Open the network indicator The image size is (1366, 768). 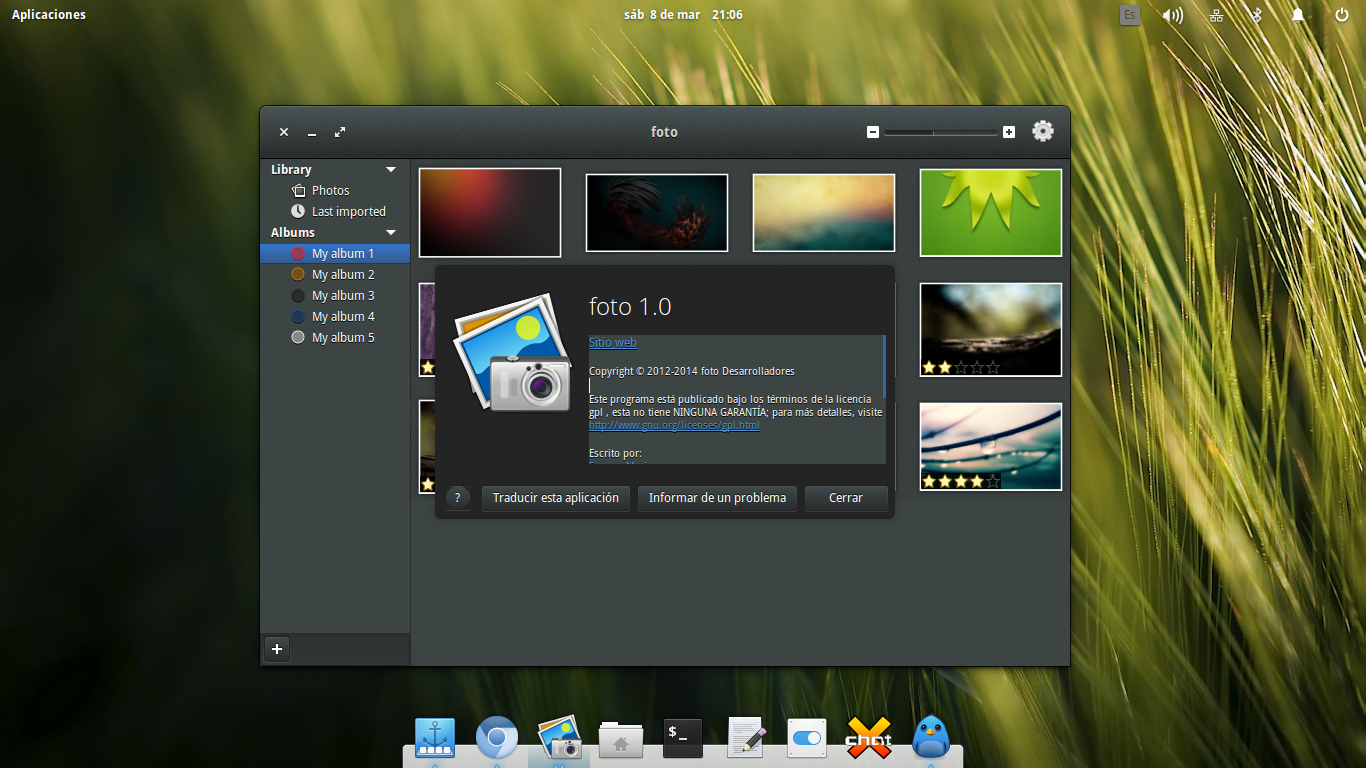[1217, 15]
